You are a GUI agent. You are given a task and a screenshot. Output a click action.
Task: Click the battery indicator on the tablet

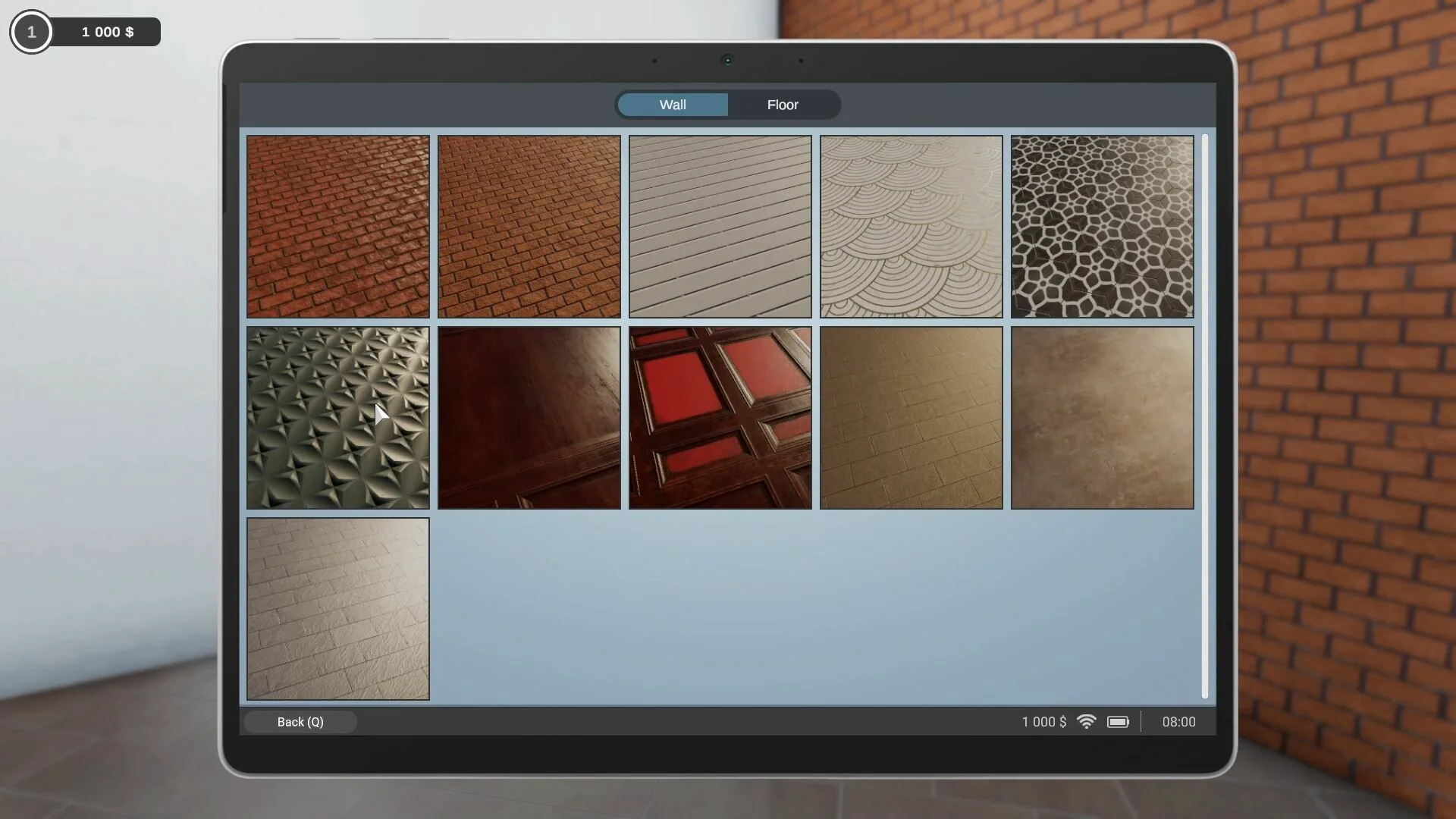coord(1119,721)
